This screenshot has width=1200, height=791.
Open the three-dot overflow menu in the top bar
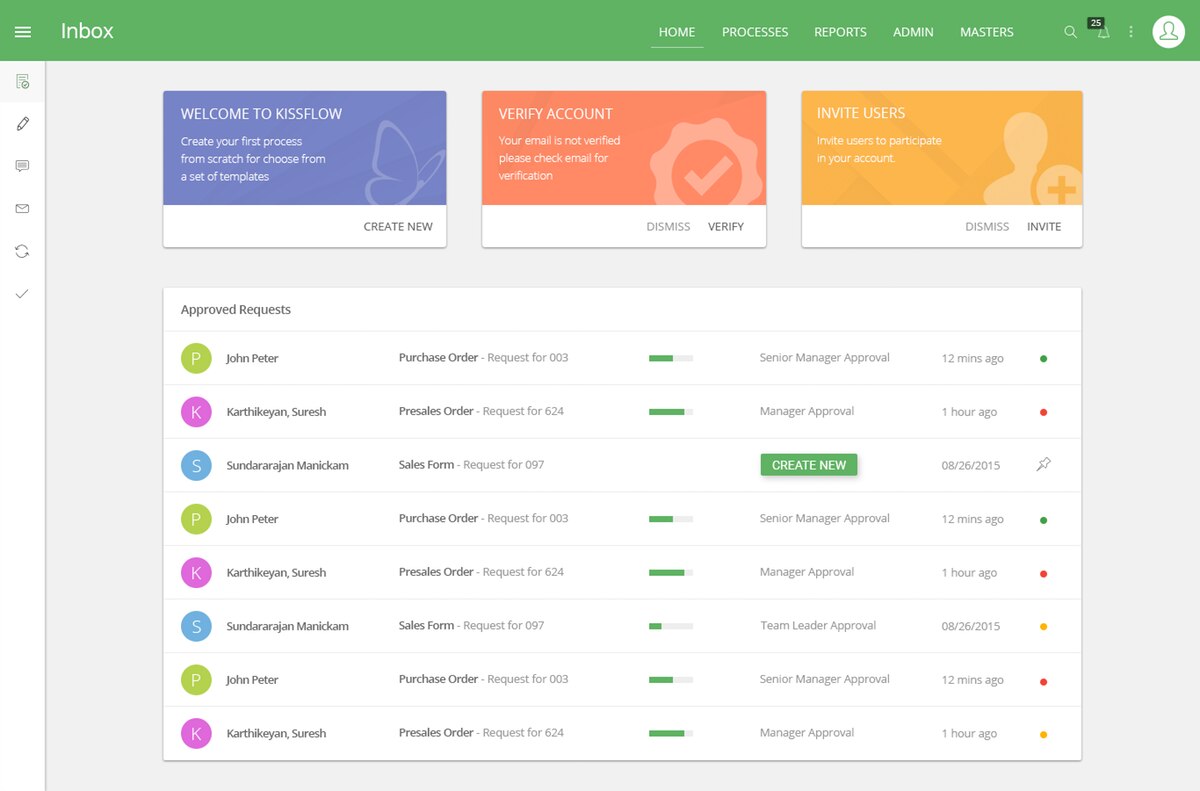point(1131,31)
